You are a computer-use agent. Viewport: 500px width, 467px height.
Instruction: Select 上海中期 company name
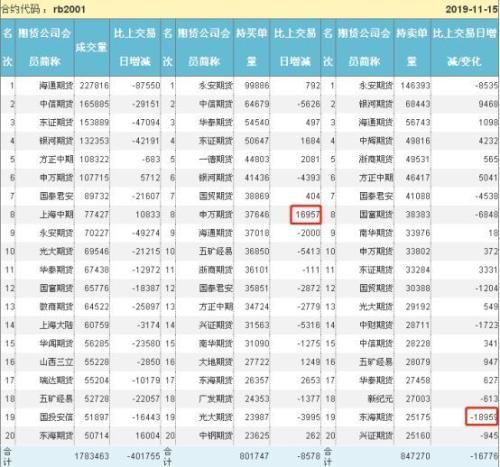(56, 214)
